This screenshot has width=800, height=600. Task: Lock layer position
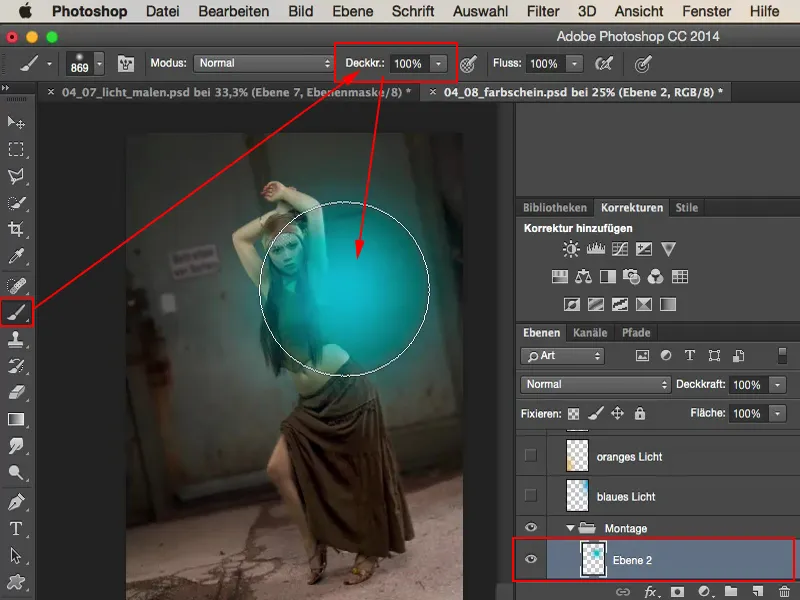pyautogui.click(x=617, y=413)
